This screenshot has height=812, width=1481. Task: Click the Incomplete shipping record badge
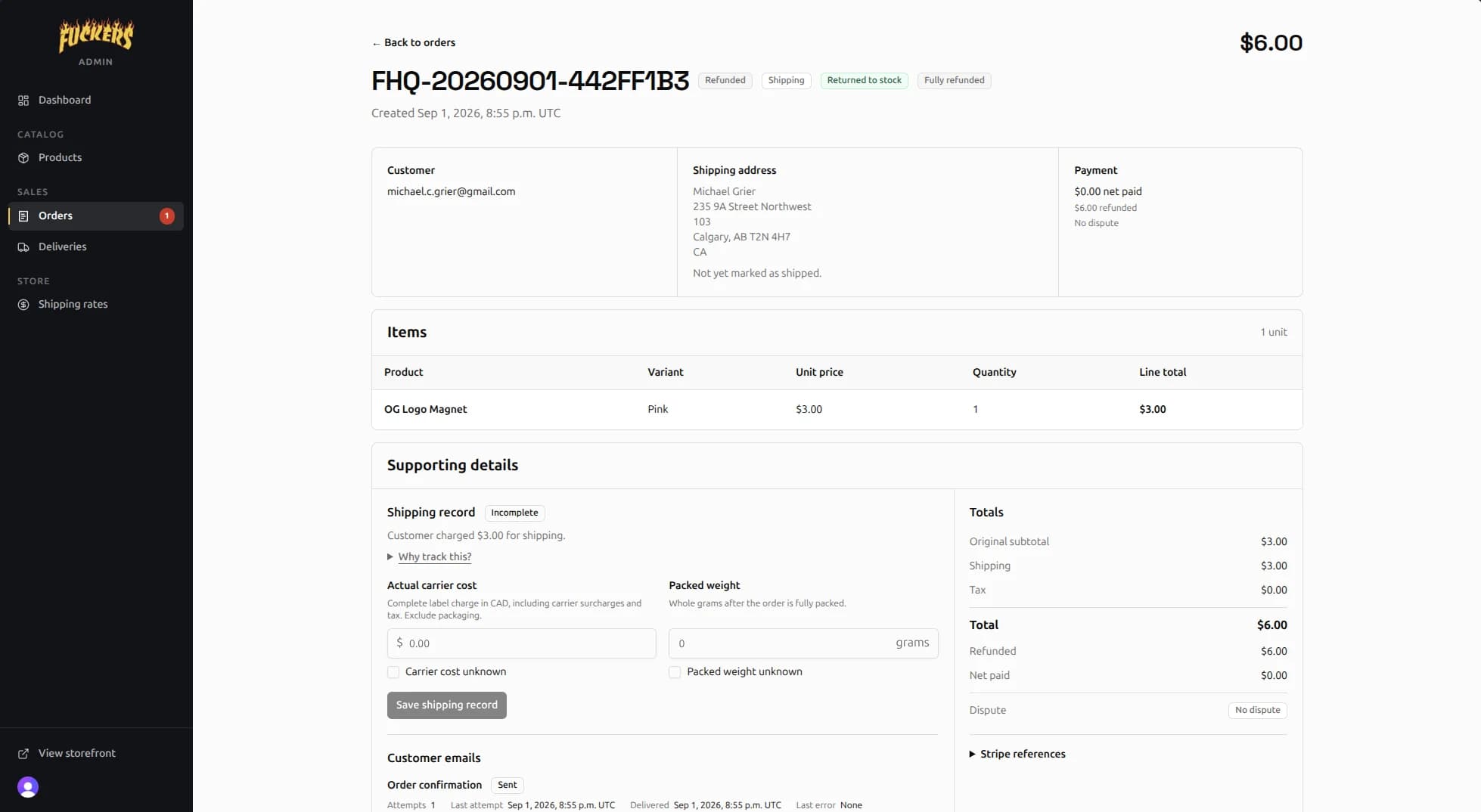tap(514, 513)
